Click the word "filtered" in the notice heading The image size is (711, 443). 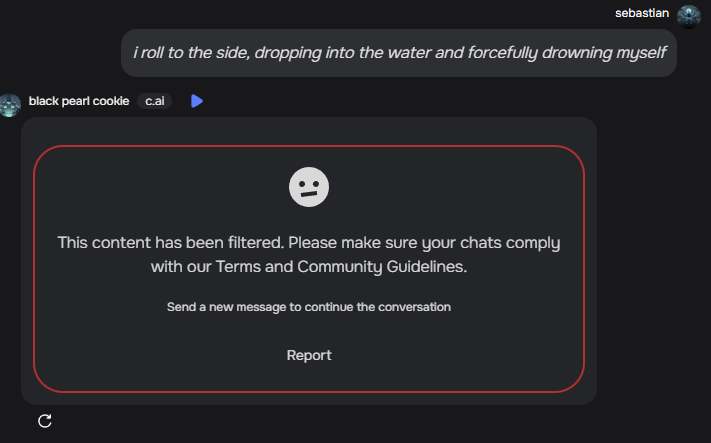(256, 243)
